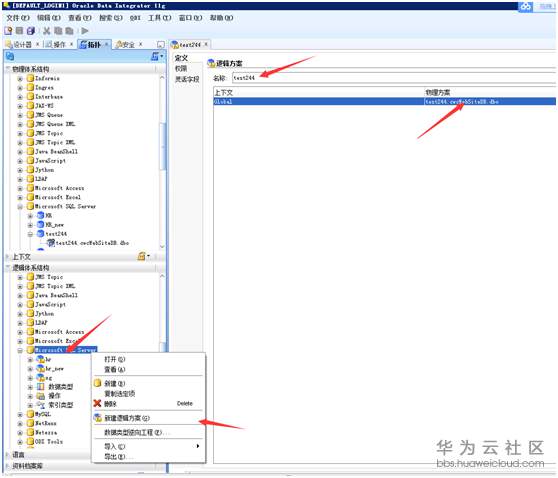Image resolution: width=558 pixels, height=478 pixels.
Task: Switch to the 安全 tab
Action: tap(128, 44)
